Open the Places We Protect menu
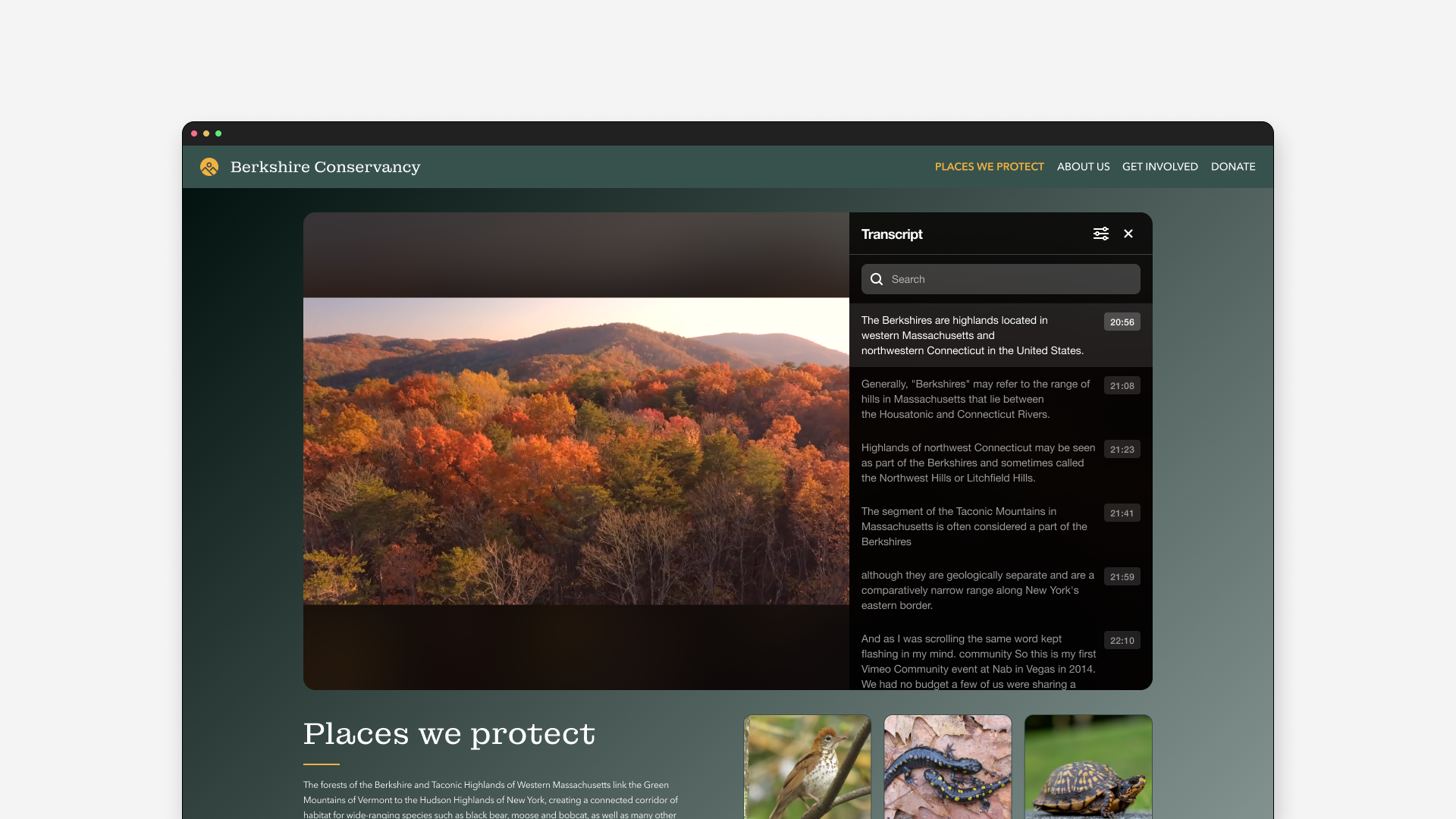 (x=989, y=167)
